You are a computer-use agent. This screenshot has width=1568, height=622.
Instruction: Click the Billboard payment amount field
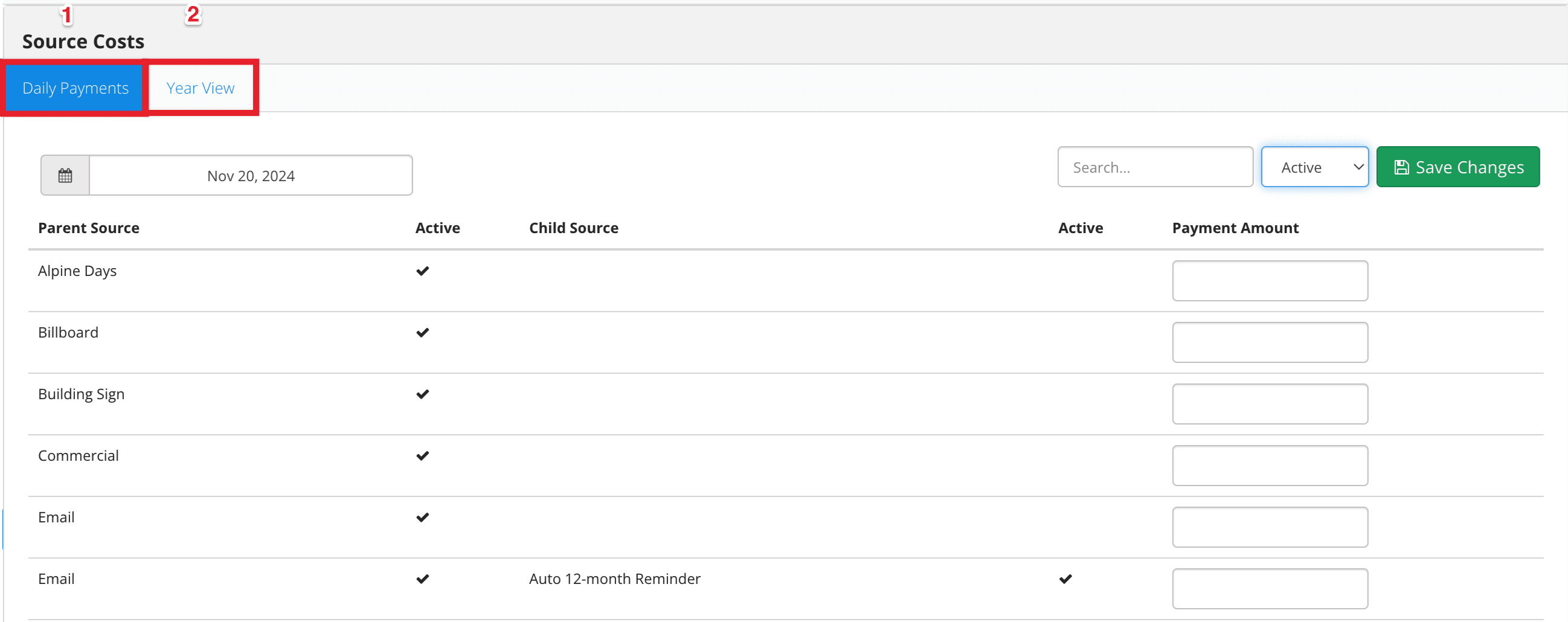(x=1270, y=342)
